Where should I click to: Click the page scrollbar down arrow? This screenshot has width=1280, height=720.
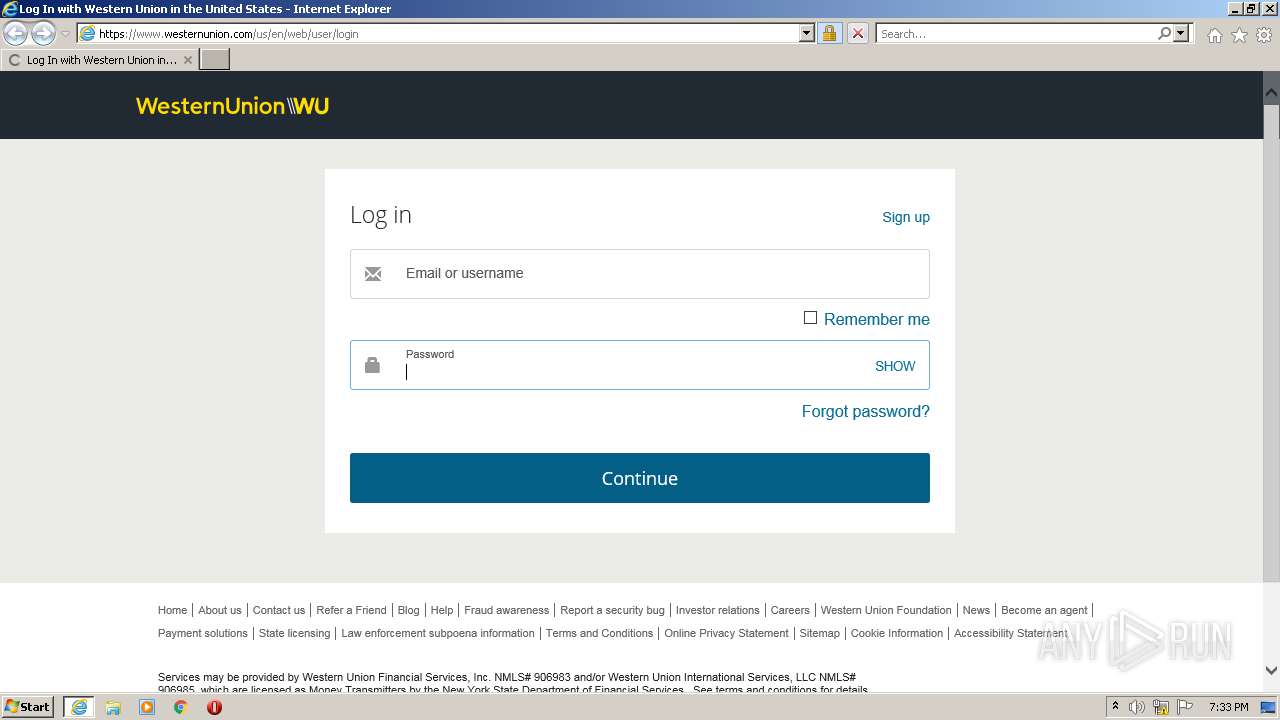pyautogui.click(x=1271, y=671)
